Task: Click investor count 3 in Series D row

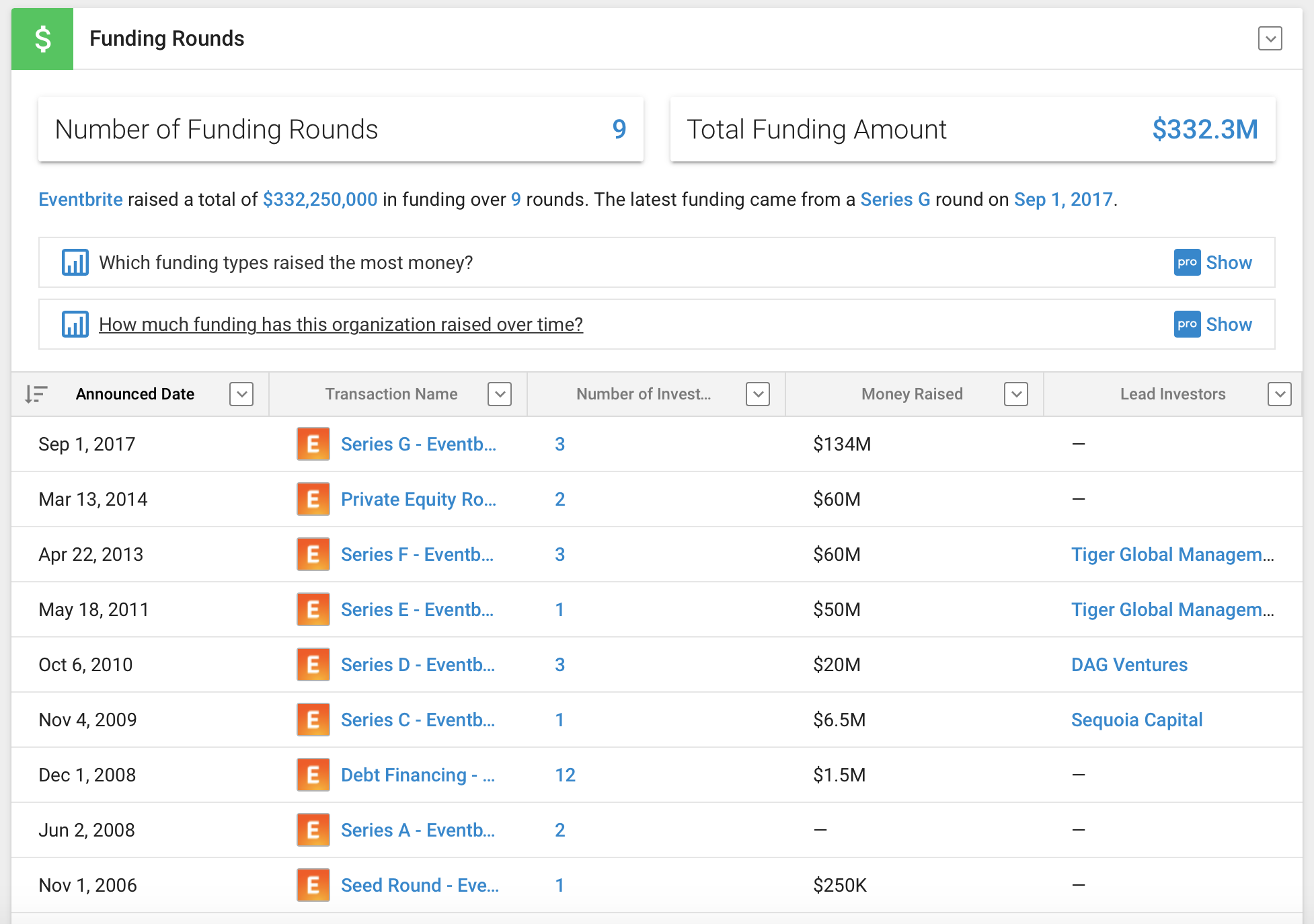Action: point(559,664)
